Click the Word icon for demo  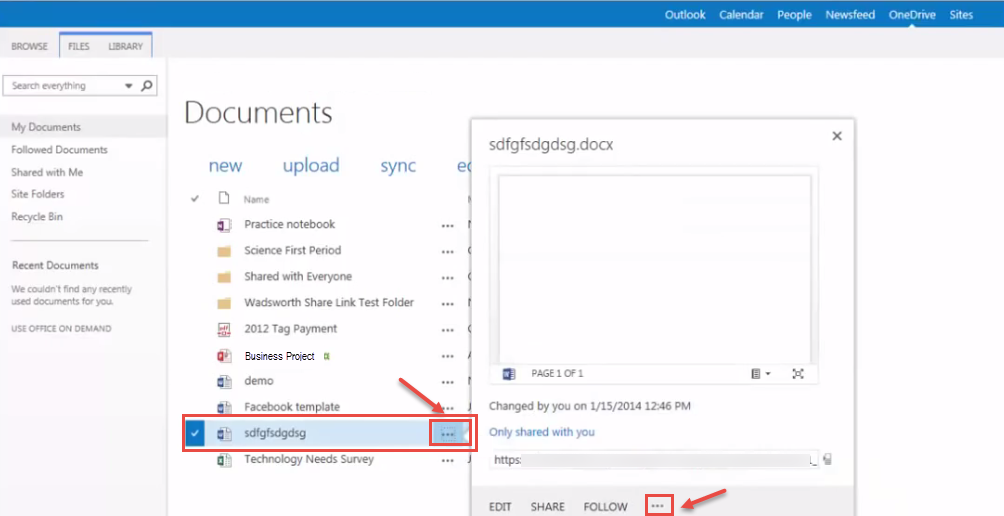[223, 382]
